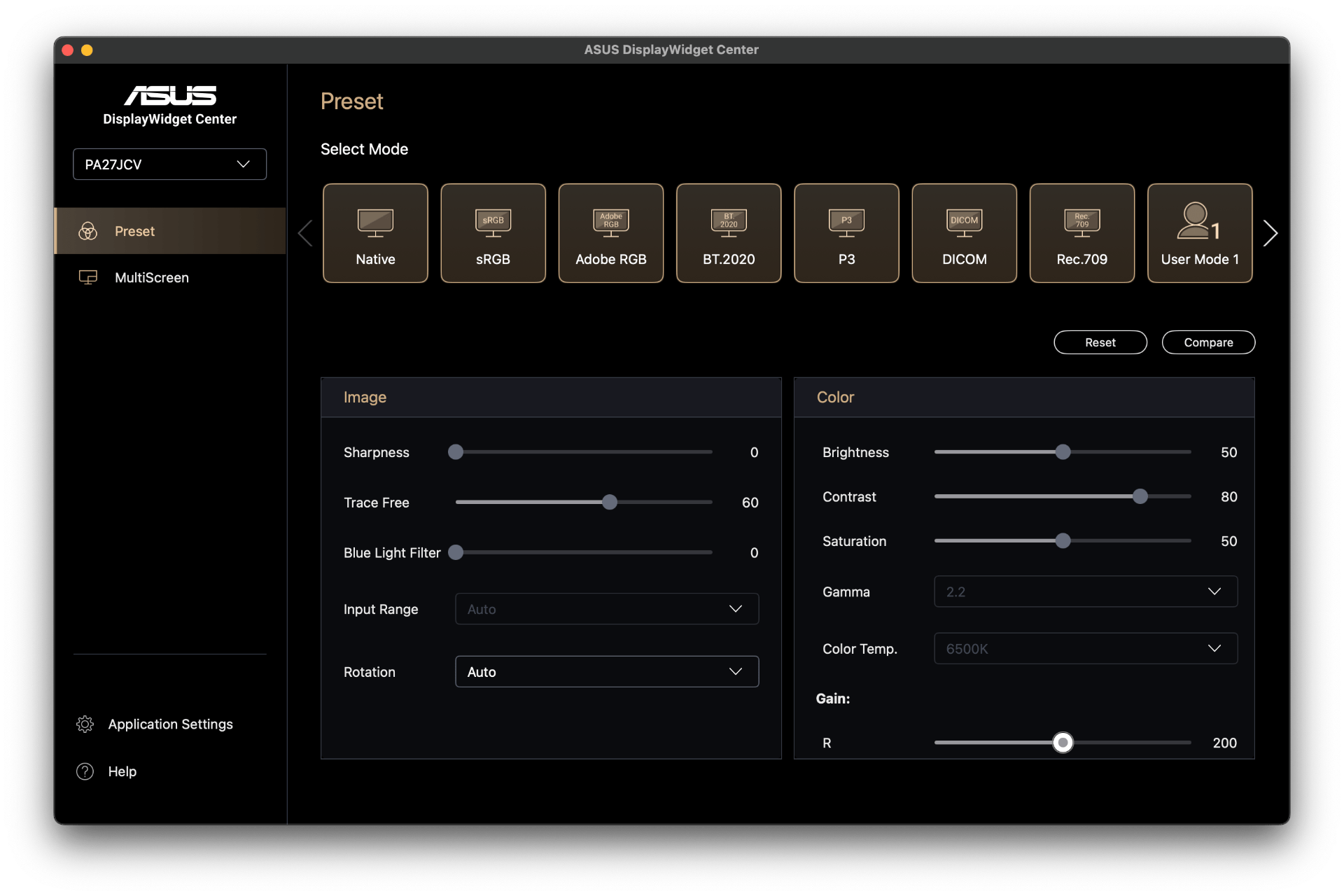This screenshot has width=1344, height=896.
Task: Click the next modes right arrow
Action: point(1270,233)
